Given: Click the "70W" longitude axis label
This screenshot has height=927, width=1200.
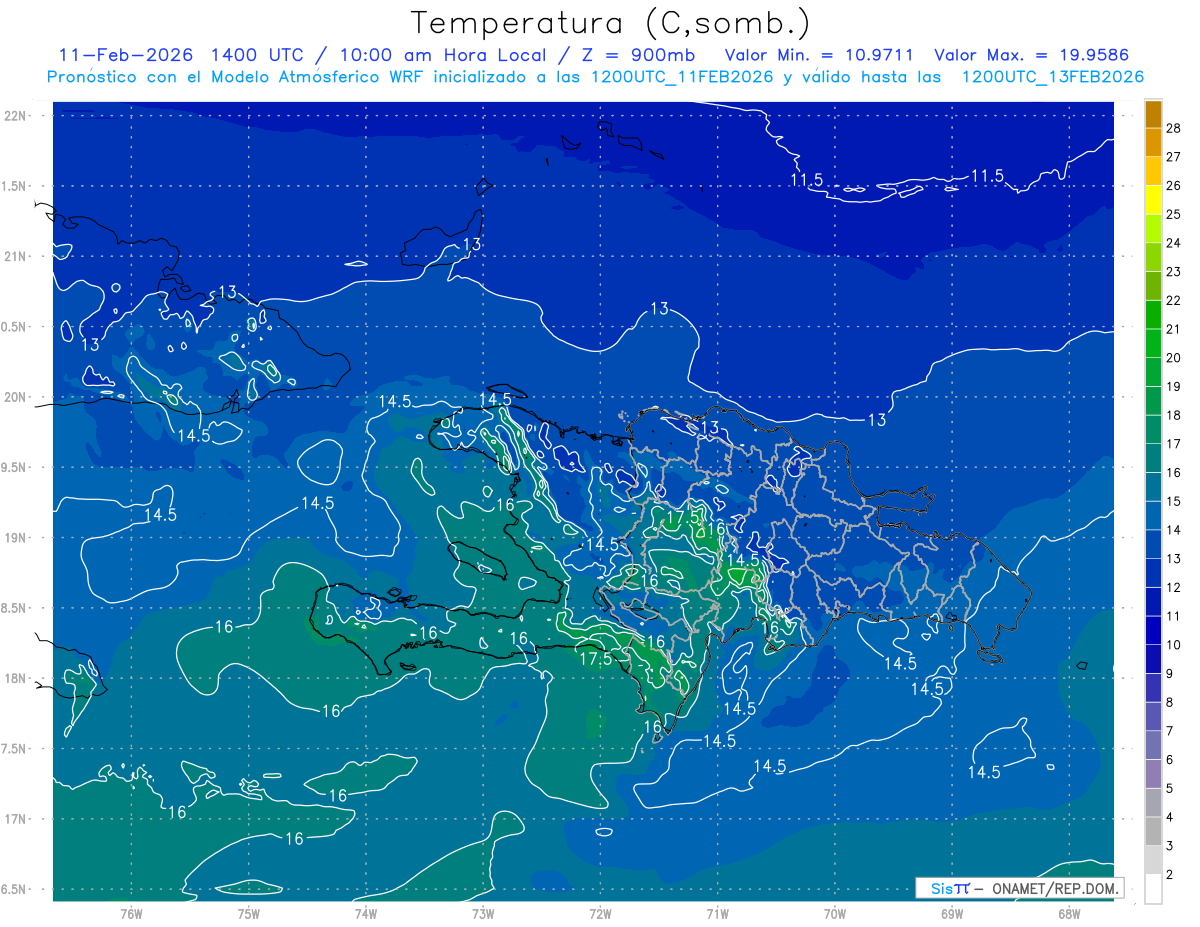Looking at the screenshot, I should [x=835, y=913].
